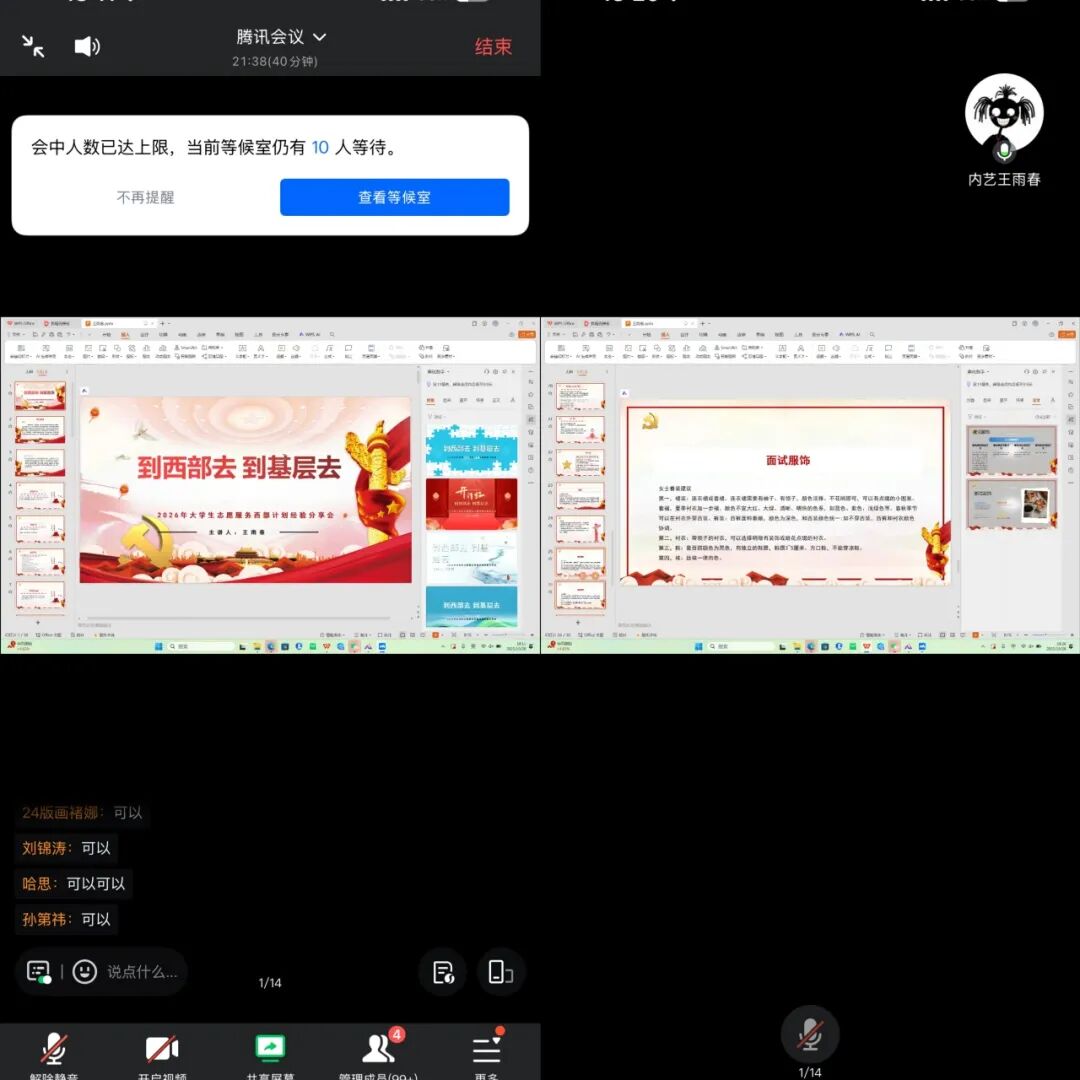Tap the minimize meeting window icon

pos(33,46)
